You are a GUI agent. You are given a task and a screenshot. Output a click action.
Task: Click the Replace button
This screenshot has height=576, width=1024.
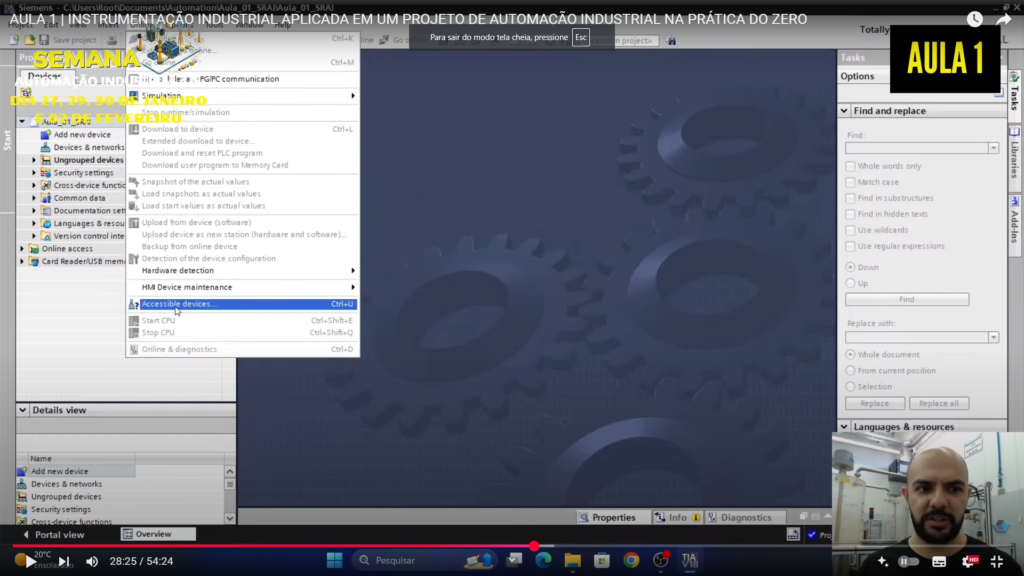tap(874, 404)
